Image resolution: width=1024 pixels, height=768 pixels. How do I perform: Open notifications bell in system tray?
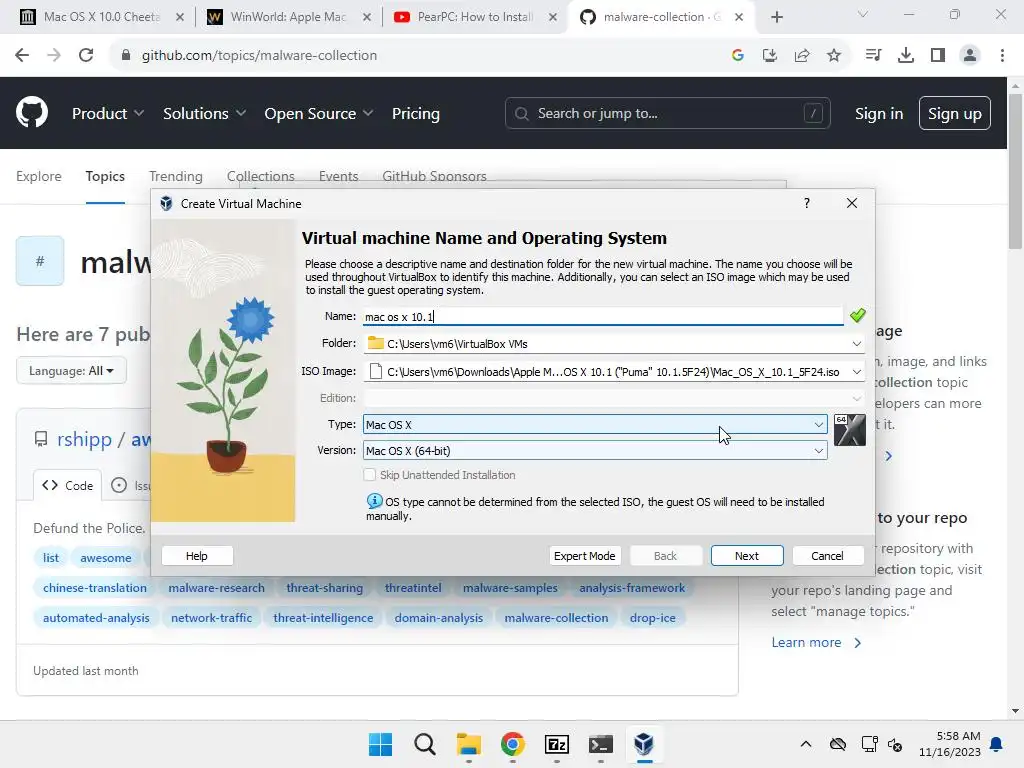point(996,744)
